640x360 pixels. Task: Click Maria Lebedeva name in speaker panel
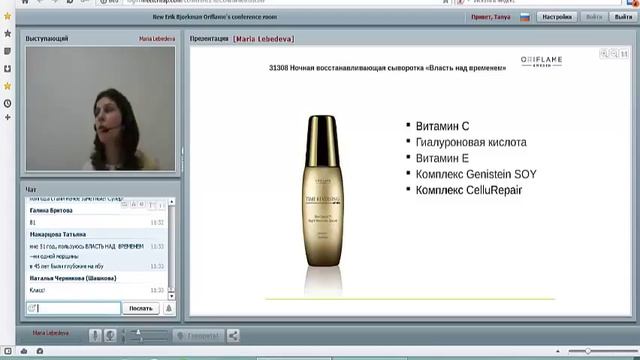(x=157, y=39)
